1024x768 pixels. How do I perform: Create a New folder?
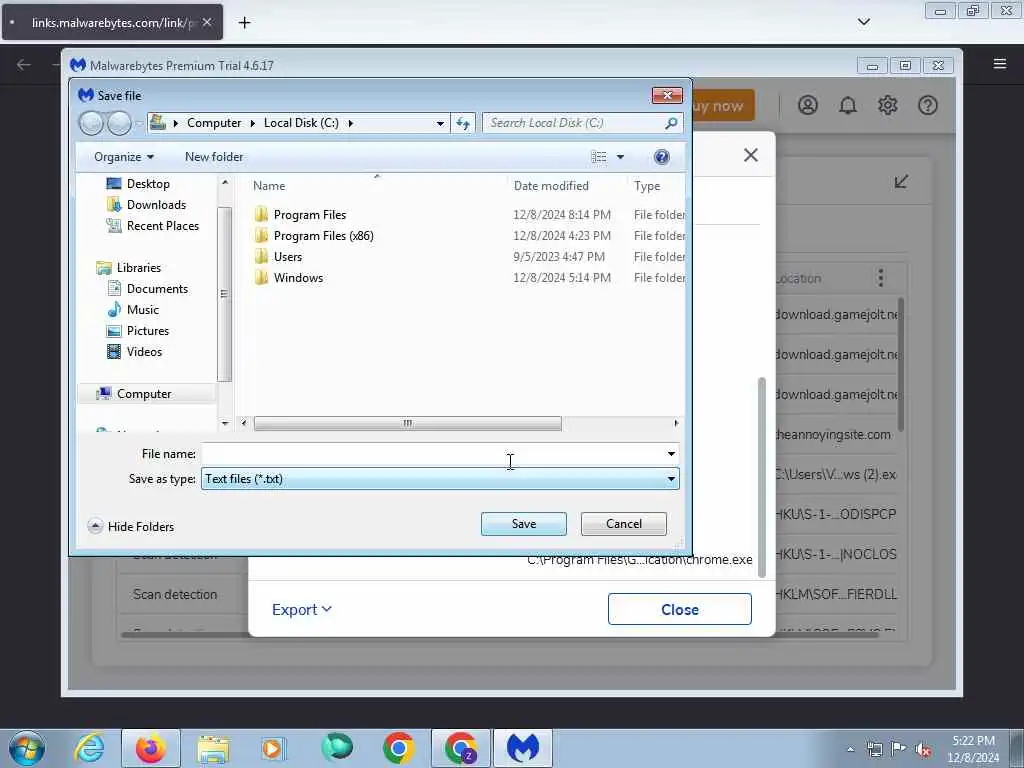click(214, 157)
